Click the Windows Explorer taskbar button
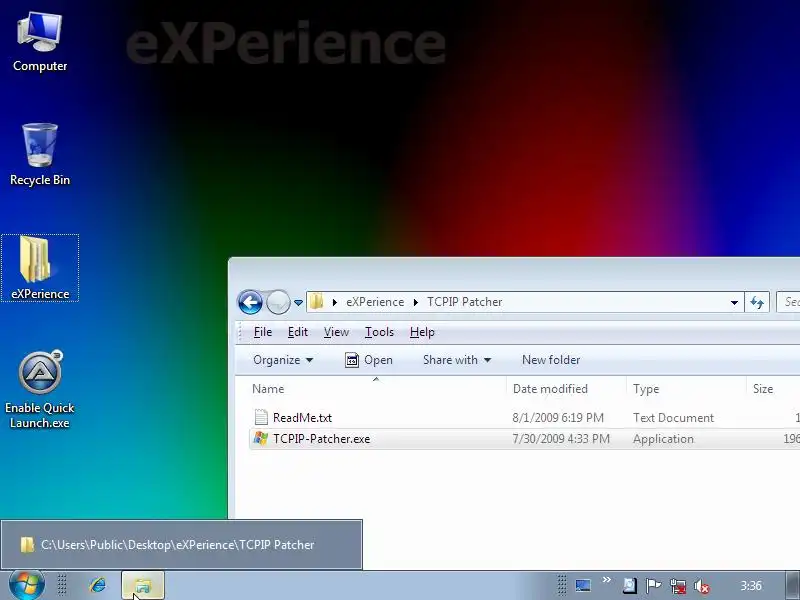This screenshot has height=600, width=800. coord(143,585)
